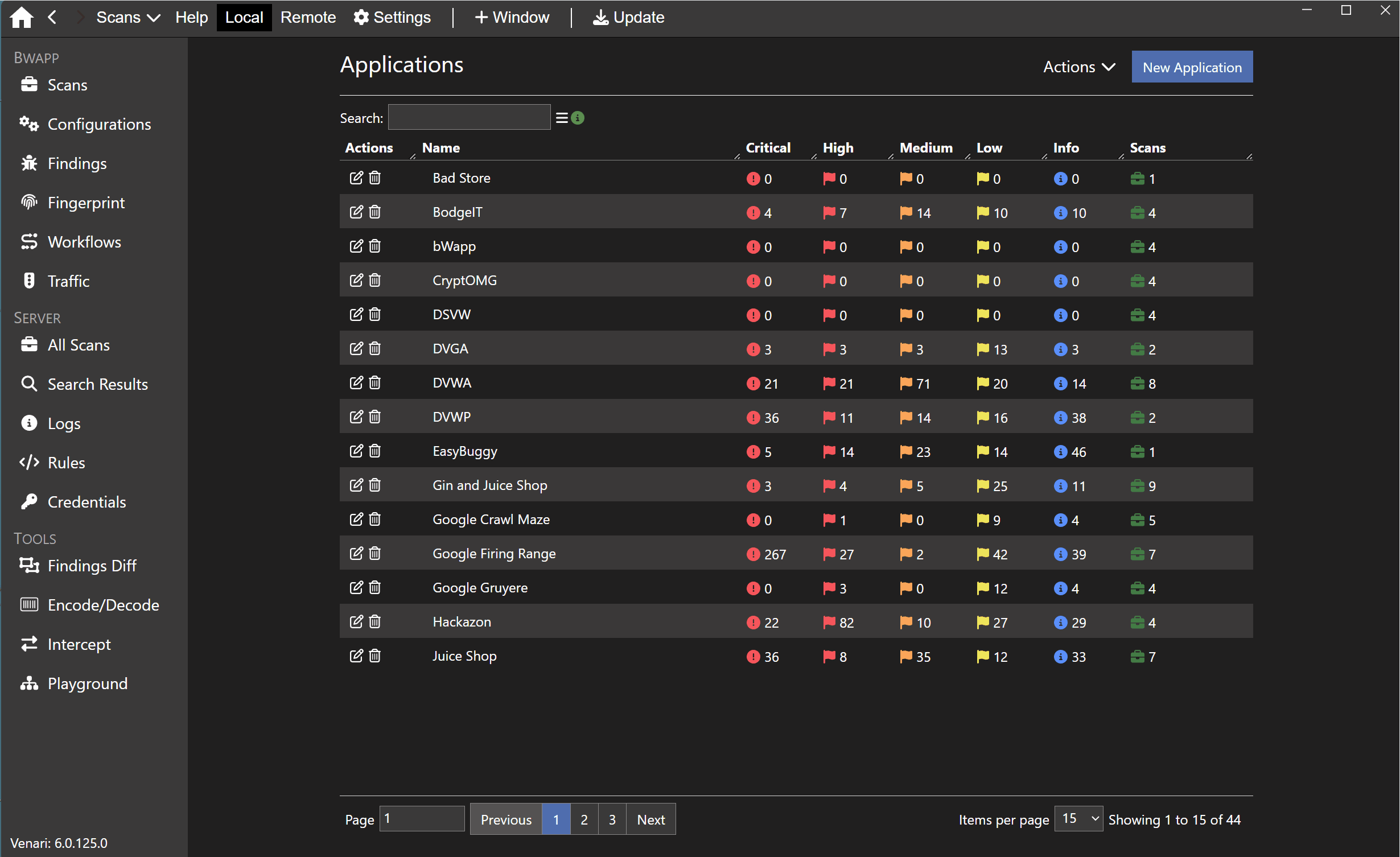The height and width of the screenshot is (857, 1400).
Task: Click the search info icon
Action: pyautogui.click(x=578, y=118)
